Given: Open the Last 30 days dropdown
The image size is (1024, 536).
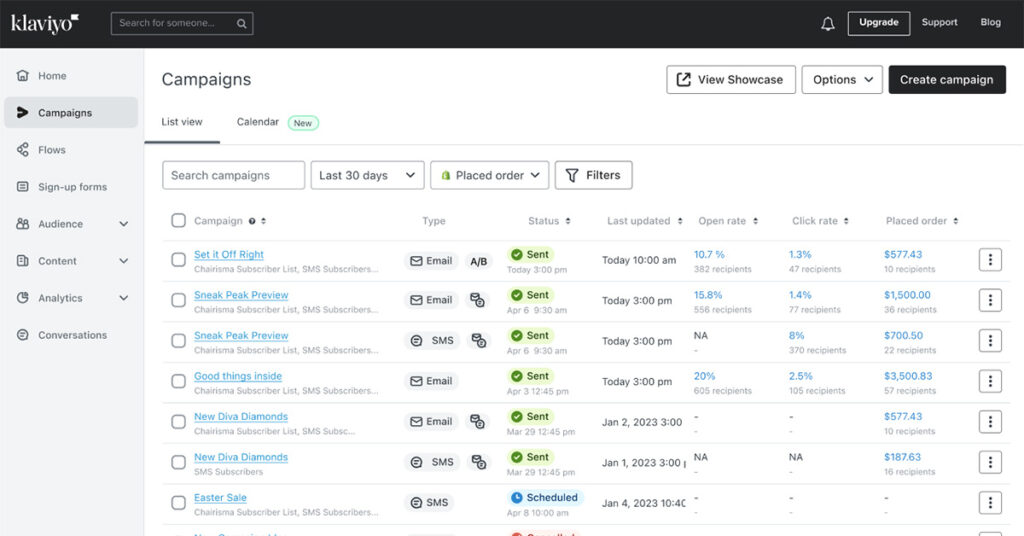Looking at the screenshot, I should point(367,175).
